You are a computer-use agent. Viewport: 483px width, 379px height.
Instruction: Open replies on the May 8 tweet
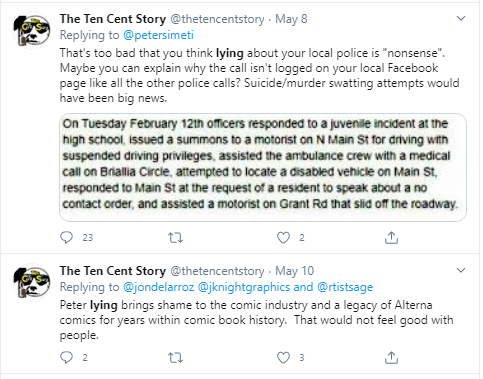point(66,238)
